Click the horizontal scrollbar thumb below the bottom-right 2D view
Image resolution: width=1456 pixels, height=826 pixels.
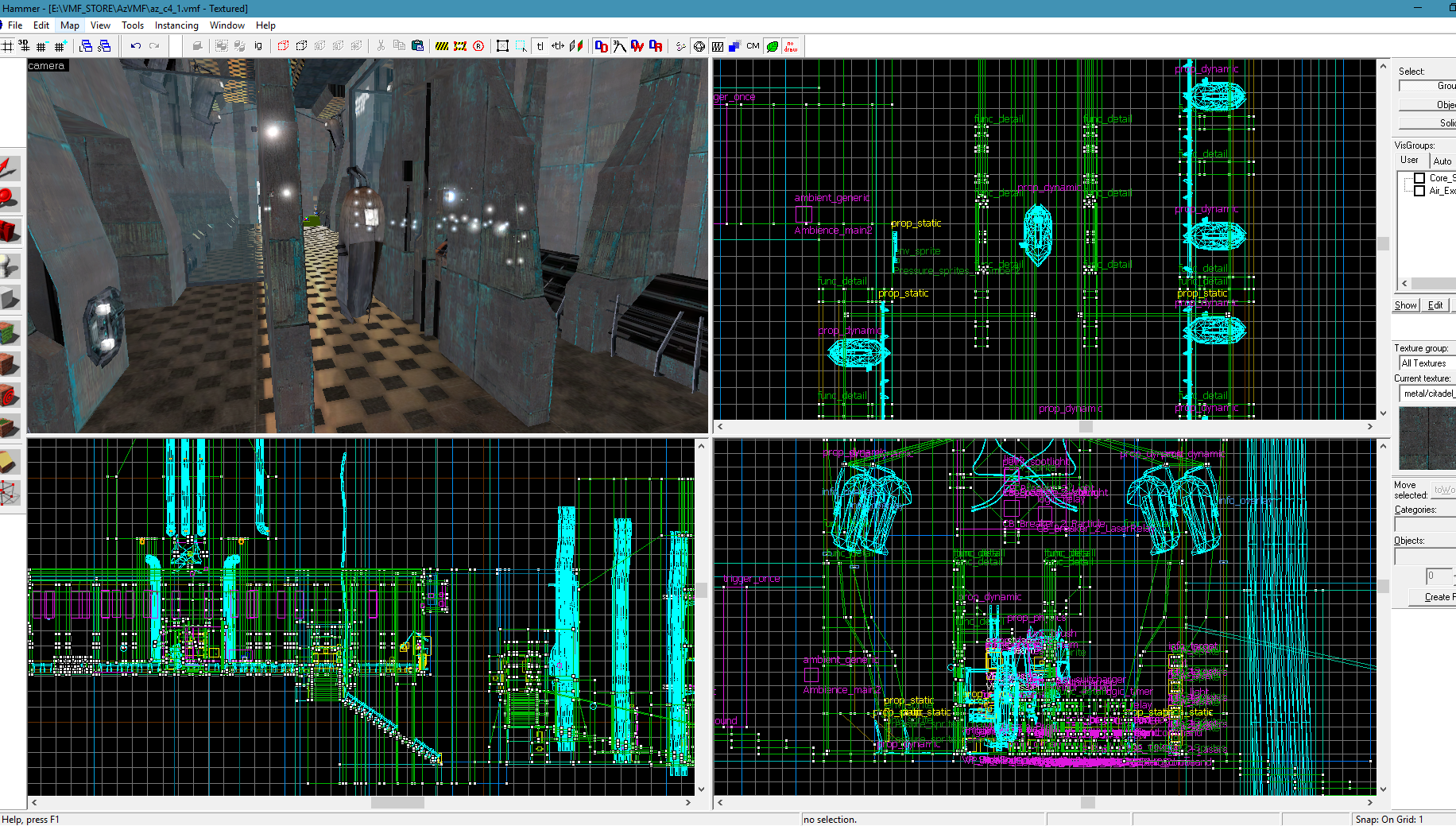coord(1088,803)
